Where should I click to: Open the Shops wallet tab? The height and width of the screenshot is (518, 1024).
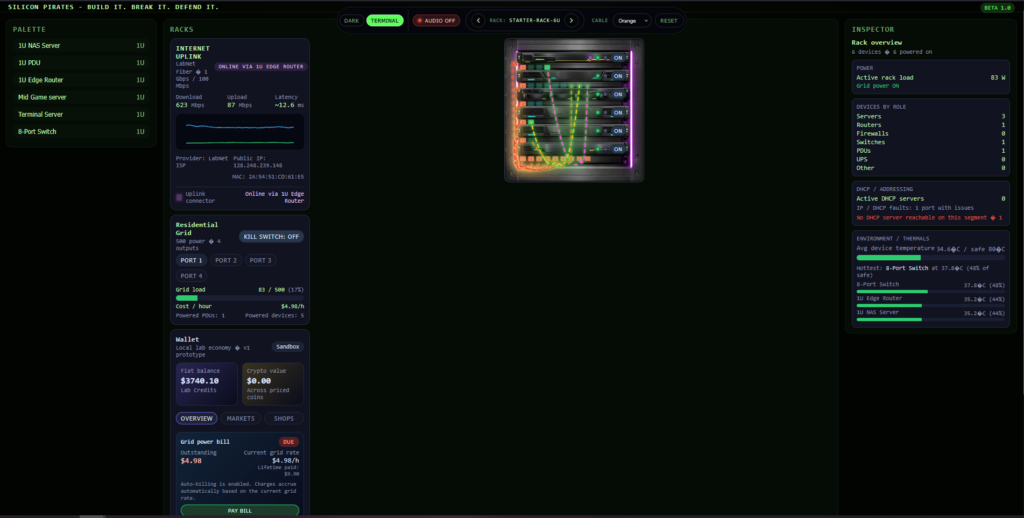pos(284,418)
